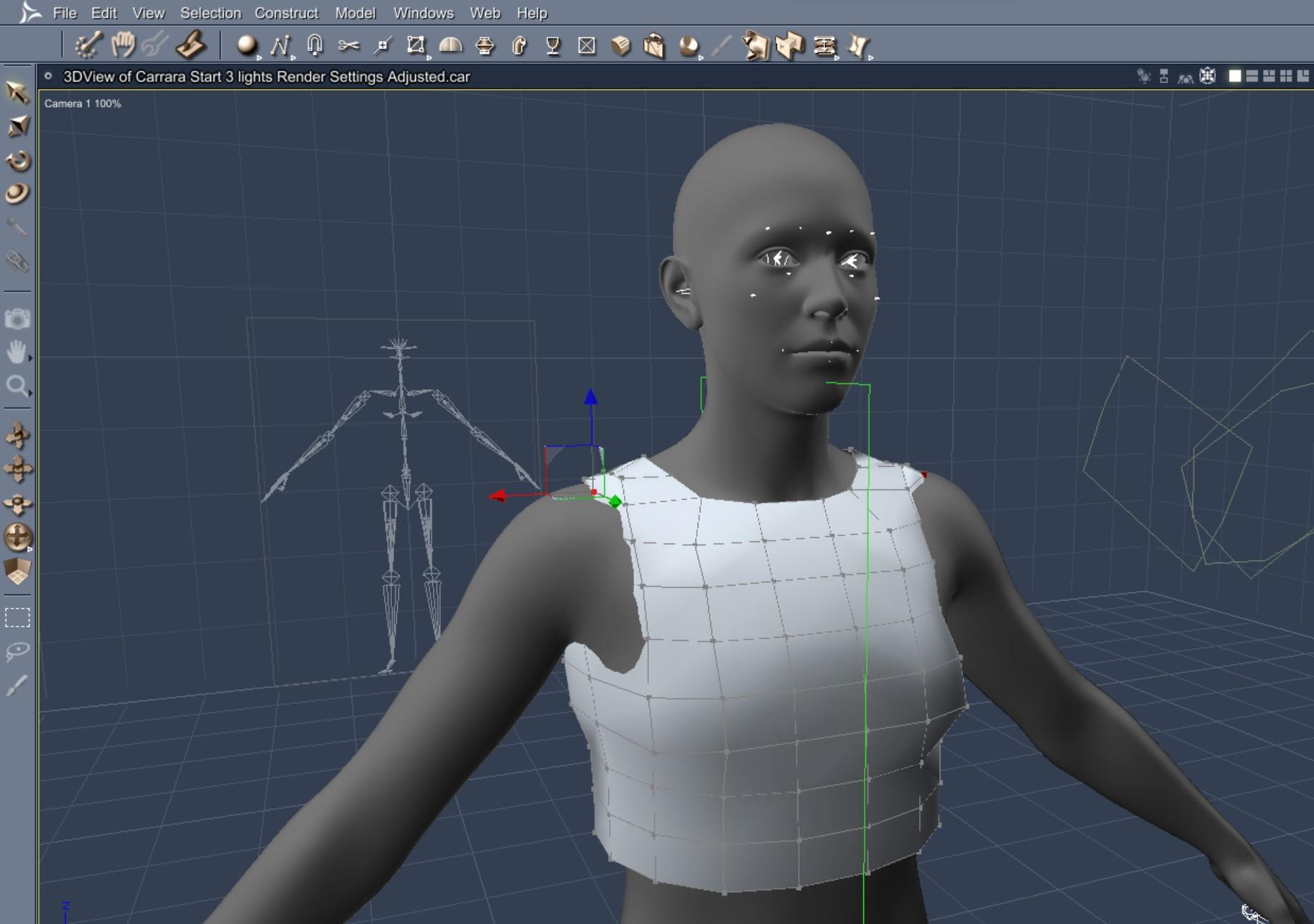
Task: Select the universal manipulator ring tool
Action: click(x=17, y=193)
